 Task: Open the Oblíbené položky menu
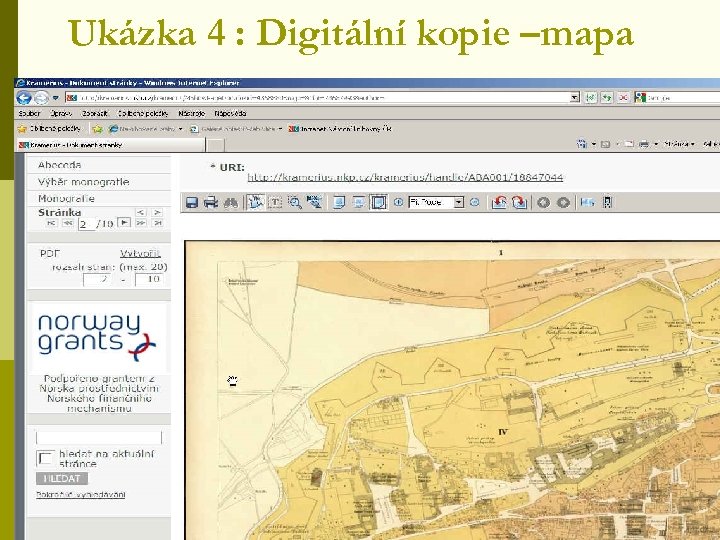click(143, 113)
